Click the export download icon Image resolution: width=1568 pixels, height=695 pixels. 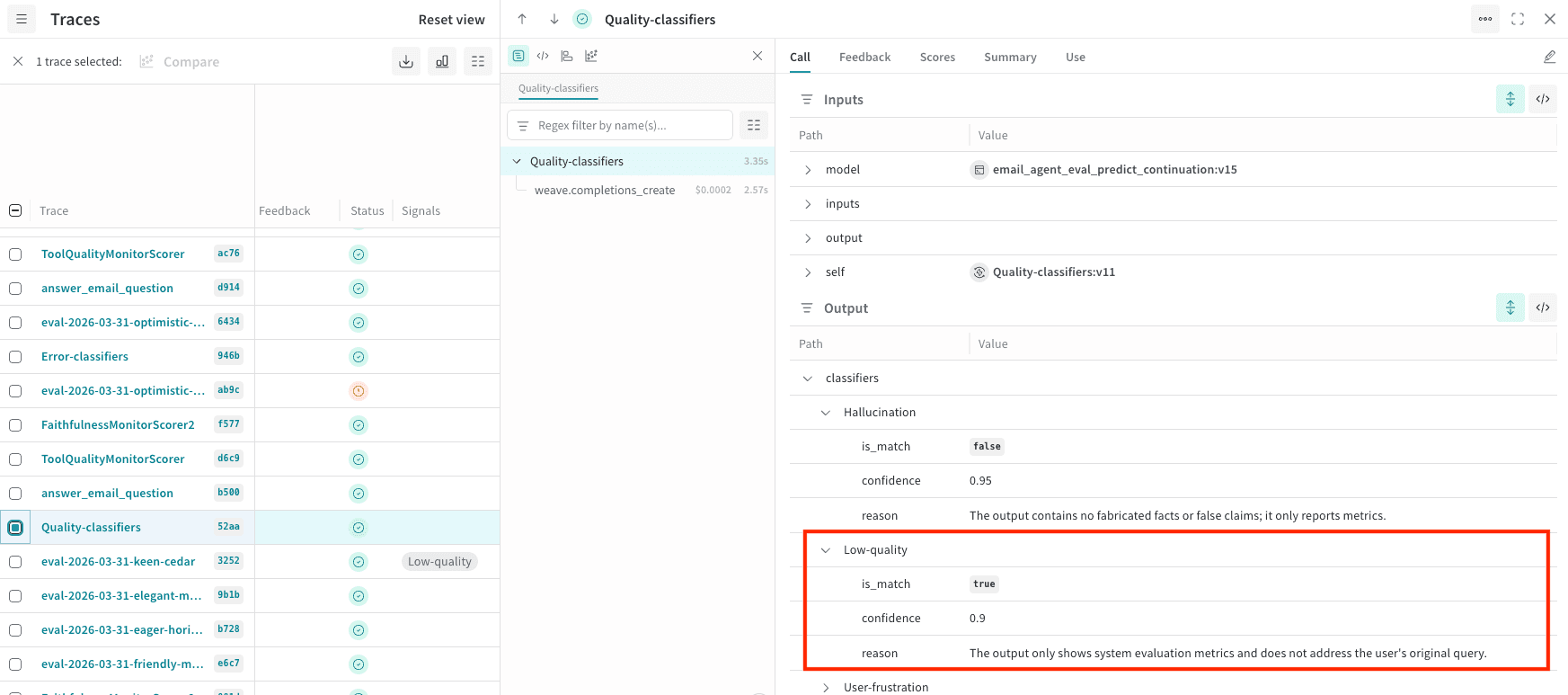pyautogui.click(x=406, y=61)
